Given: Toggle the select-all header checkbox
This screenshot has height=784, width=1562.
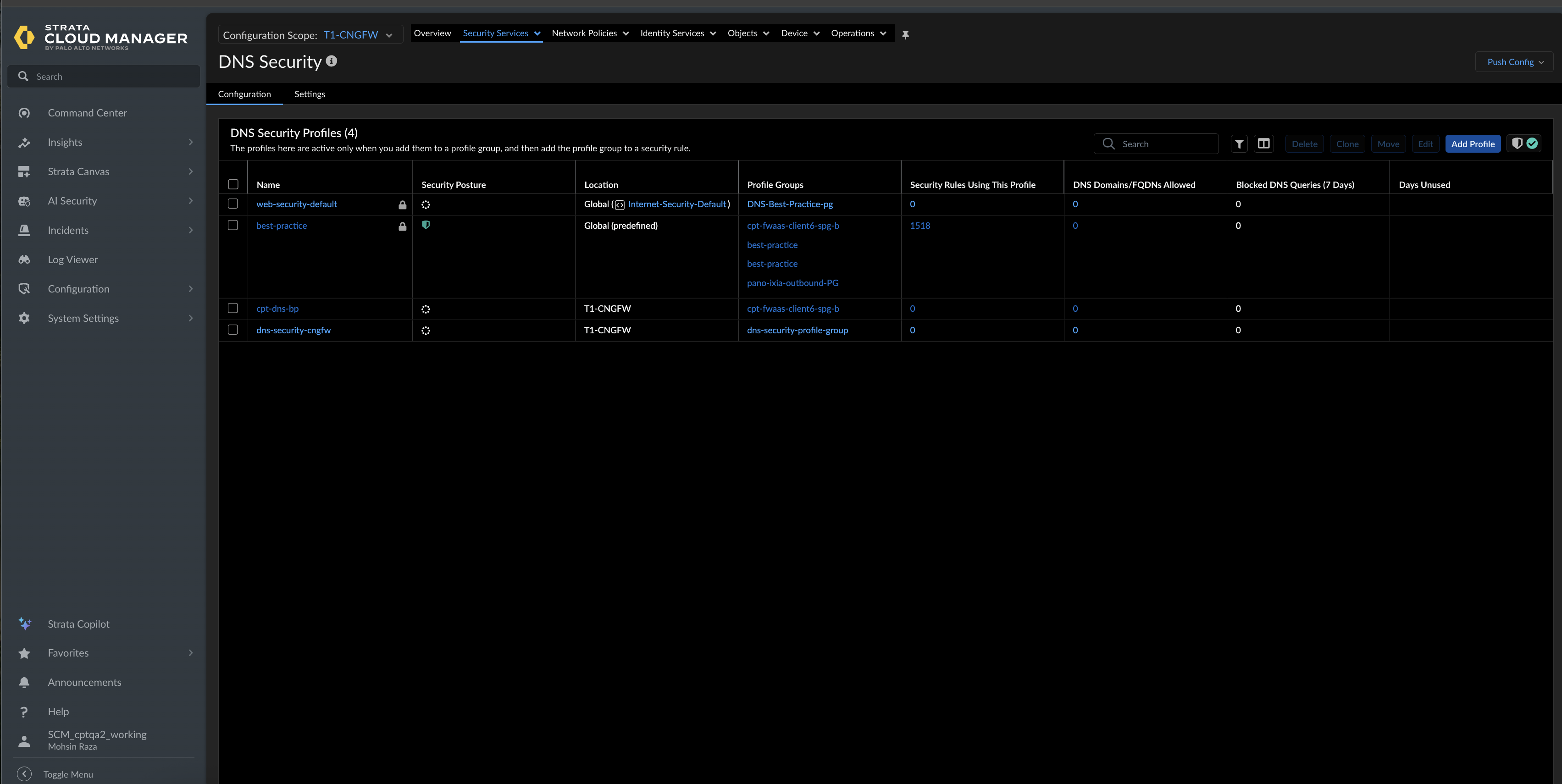Looking at the screenshot, I should [233, 184].
